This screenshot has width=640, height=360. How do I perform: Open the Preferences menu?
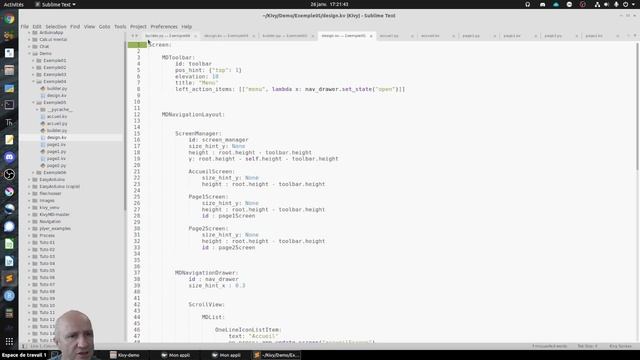[164, 27]
